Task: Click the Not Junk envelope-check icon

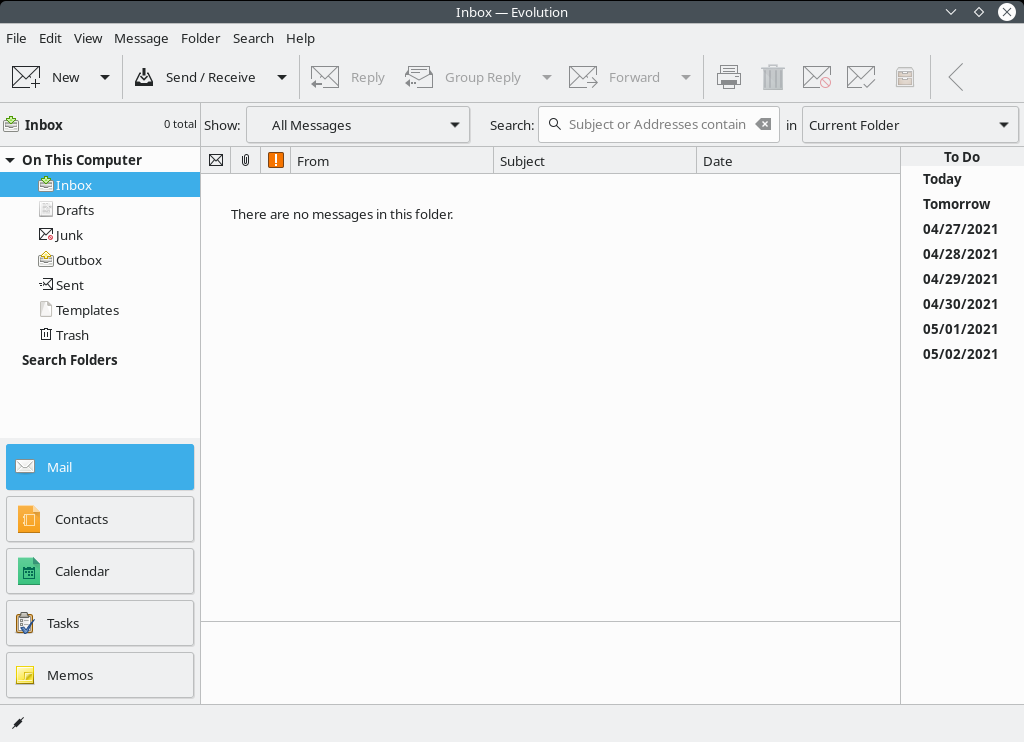Action: pos(861,76)
